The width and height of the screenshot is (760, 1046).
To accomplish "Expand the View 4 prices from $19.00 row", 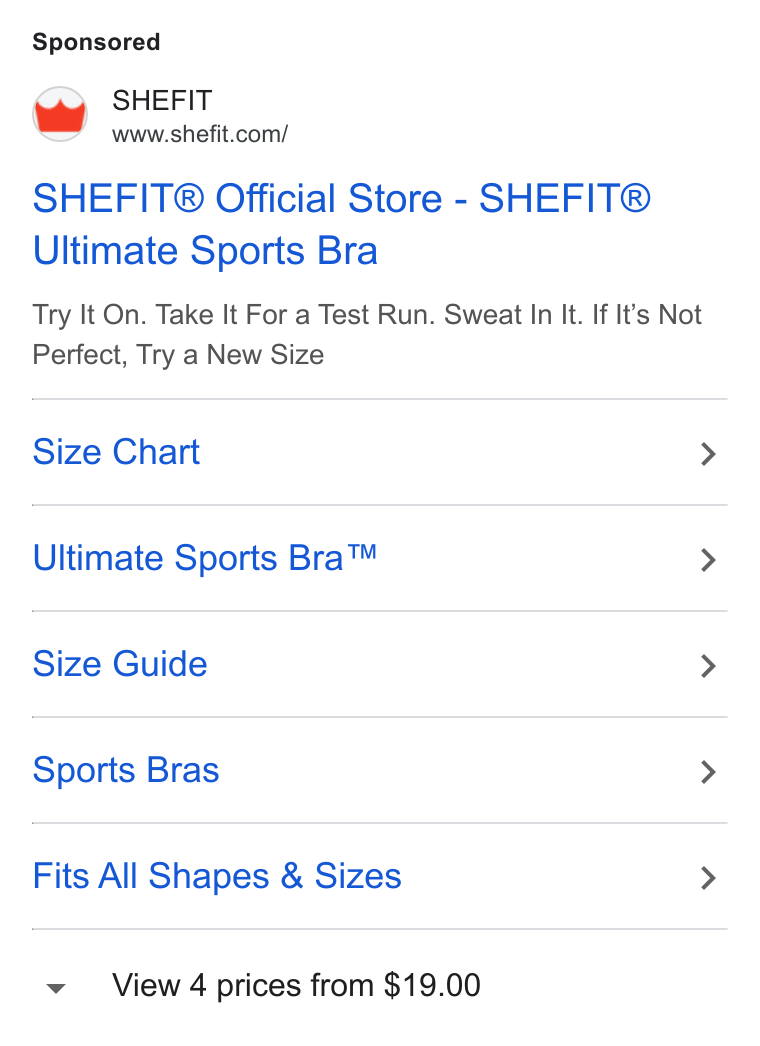I will (x=380, y=986).
